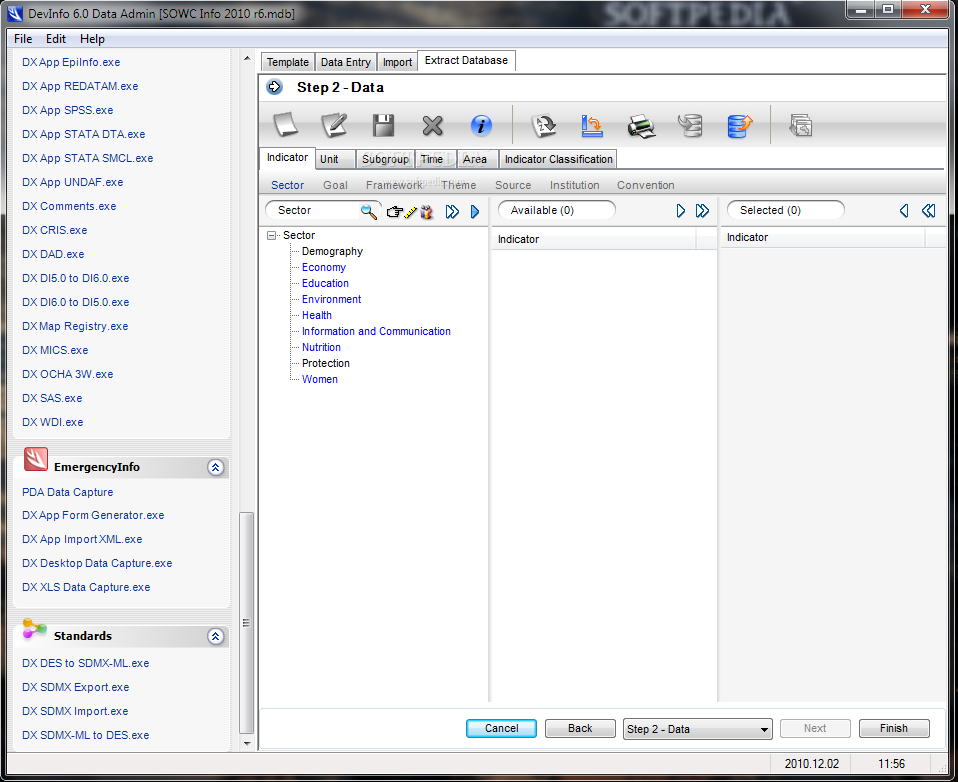Switch to the Template tab
The height and width of the screenshot is (782, 958).
pyautogui.click(x=288, y=62)
